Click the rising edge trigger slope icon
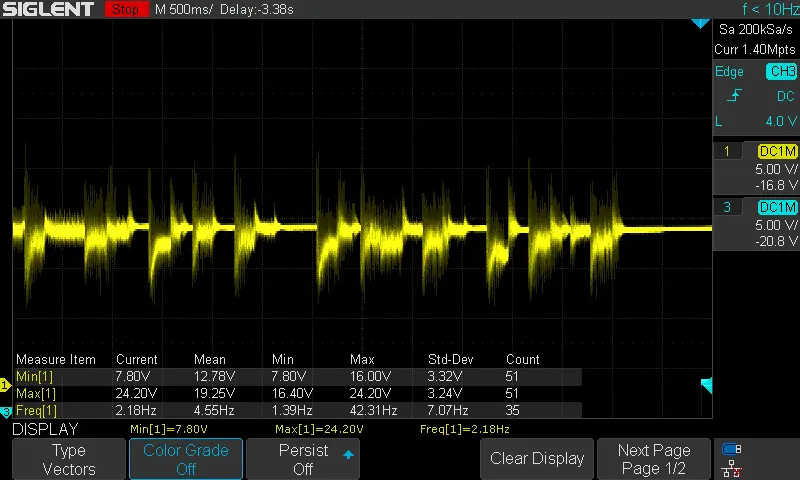 [x=734, y=96]
